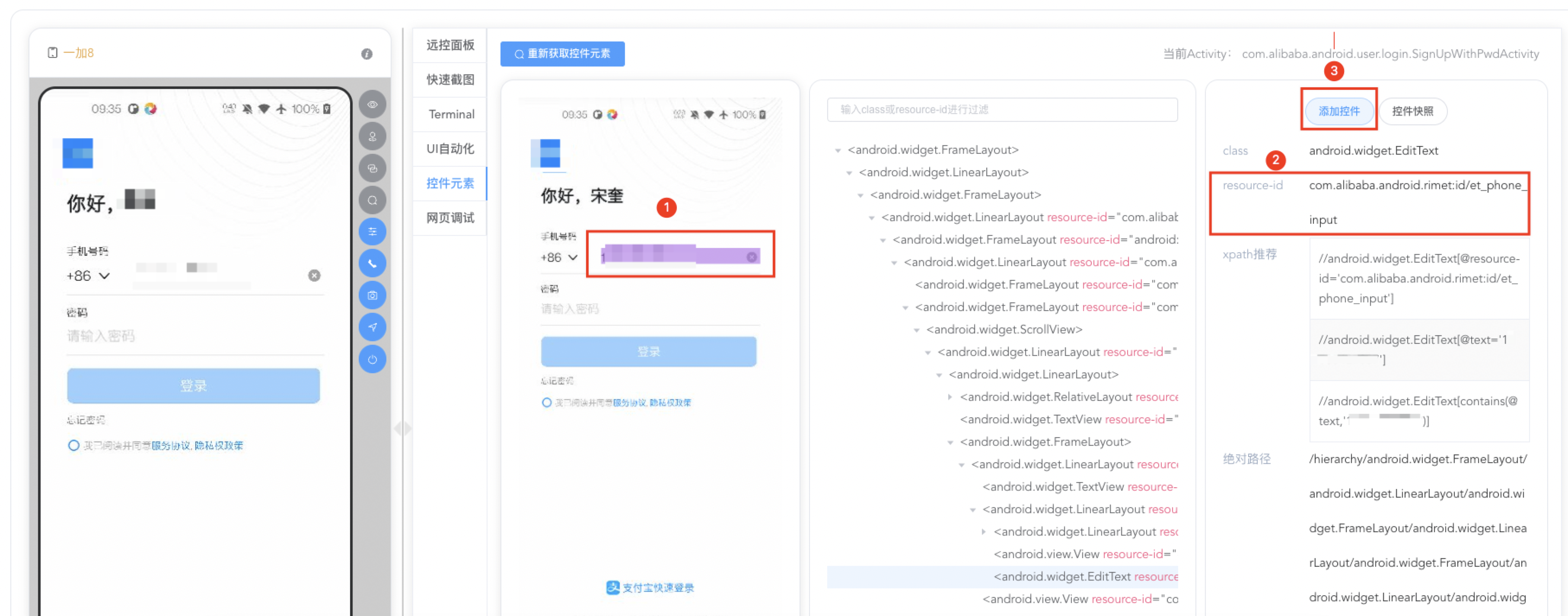Select the 控件元素 tab

[x=450, y=184]
